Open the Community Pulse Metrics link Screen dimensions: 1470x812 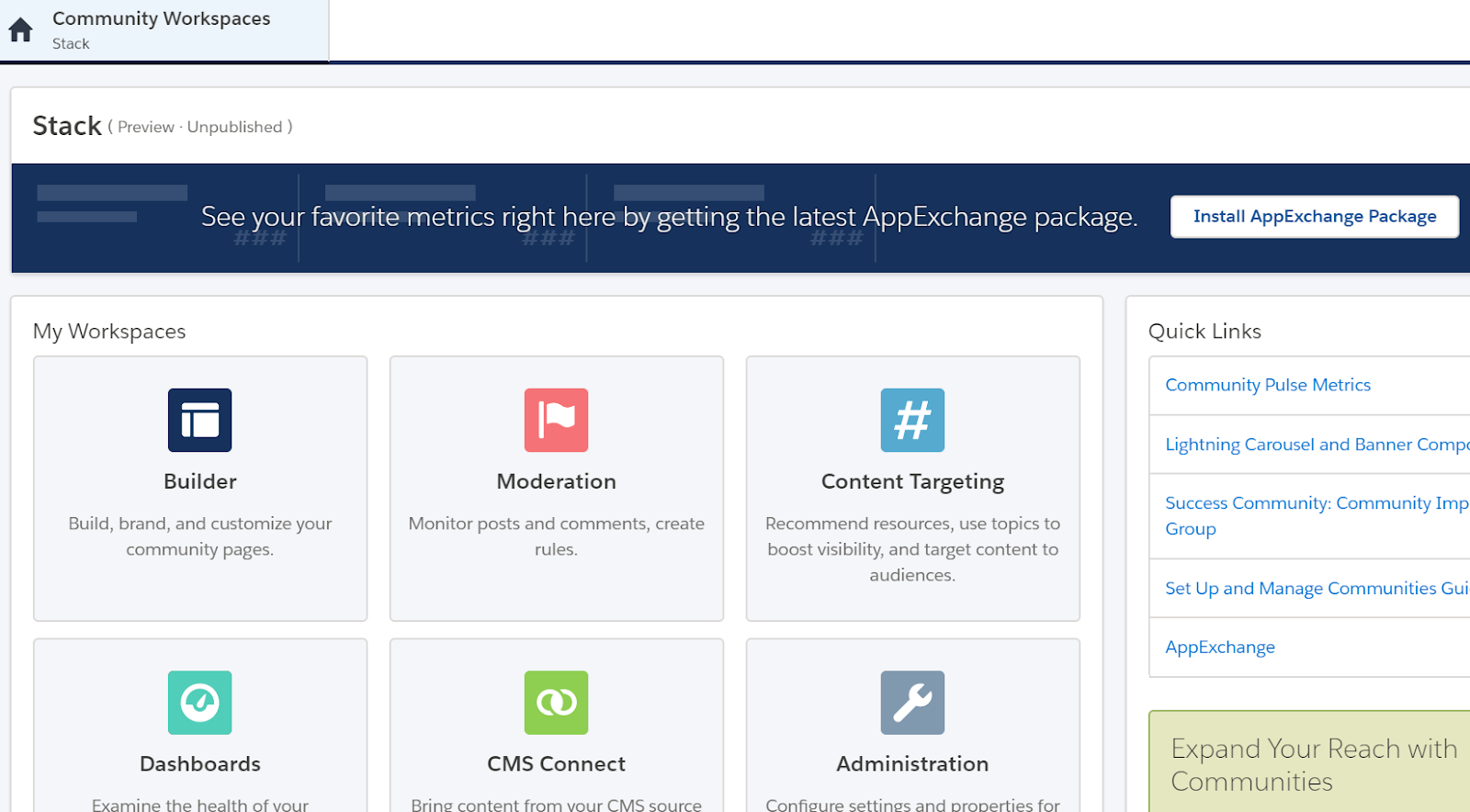[x=1268, y=385]
